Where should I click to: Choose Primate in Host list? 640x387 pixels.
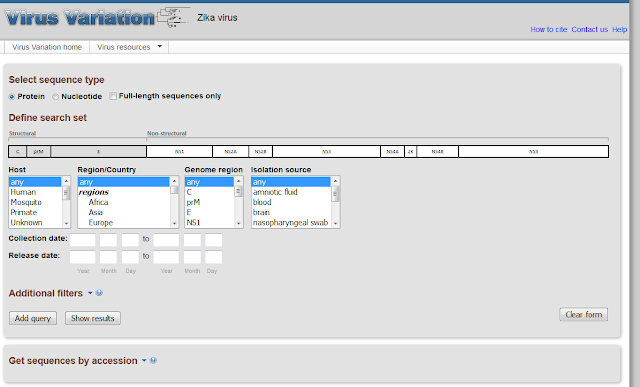35,212
